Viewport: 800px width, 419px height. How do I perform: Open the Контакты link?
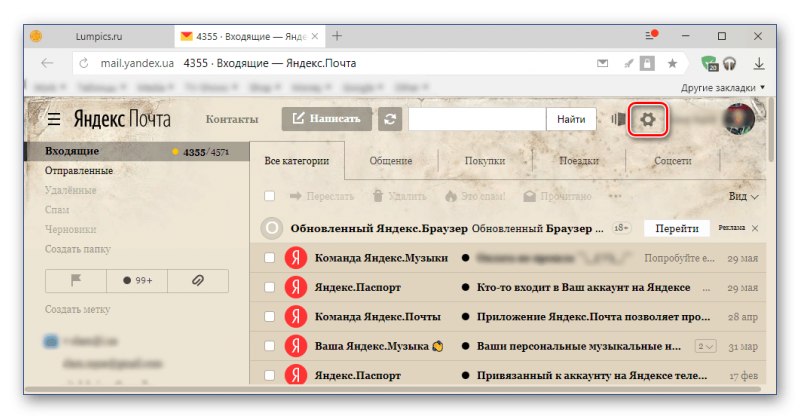[232, 119]
